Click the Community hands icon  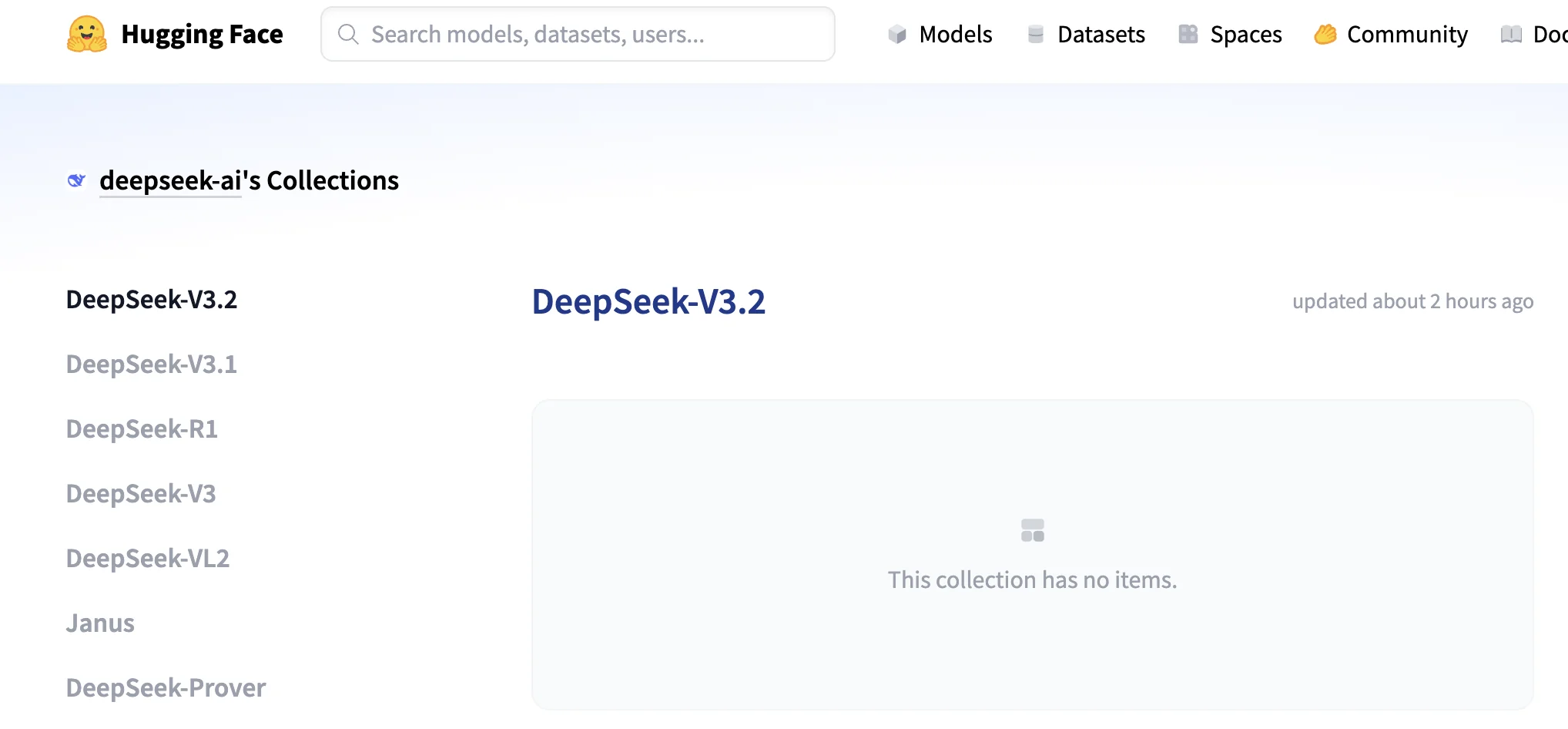(x=1325, y=35)
